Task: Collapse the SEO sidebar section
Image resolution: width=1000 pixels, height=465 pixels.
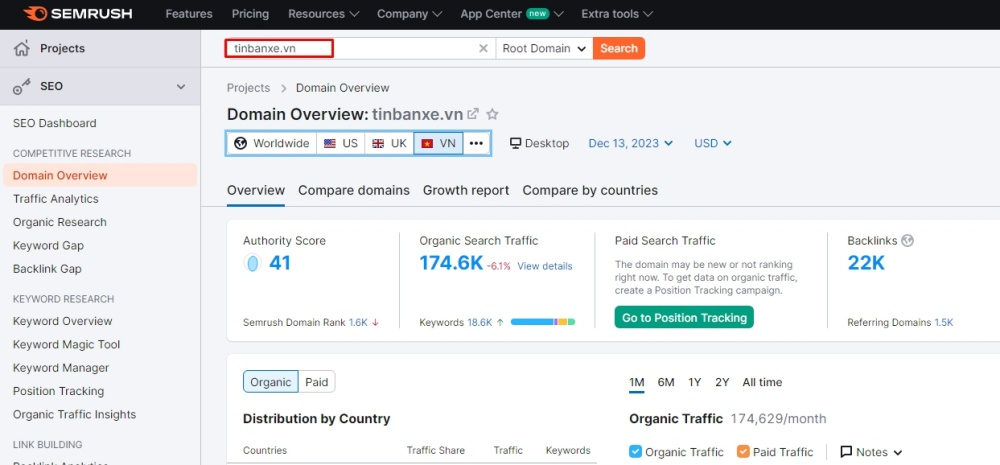Action: 181,87
